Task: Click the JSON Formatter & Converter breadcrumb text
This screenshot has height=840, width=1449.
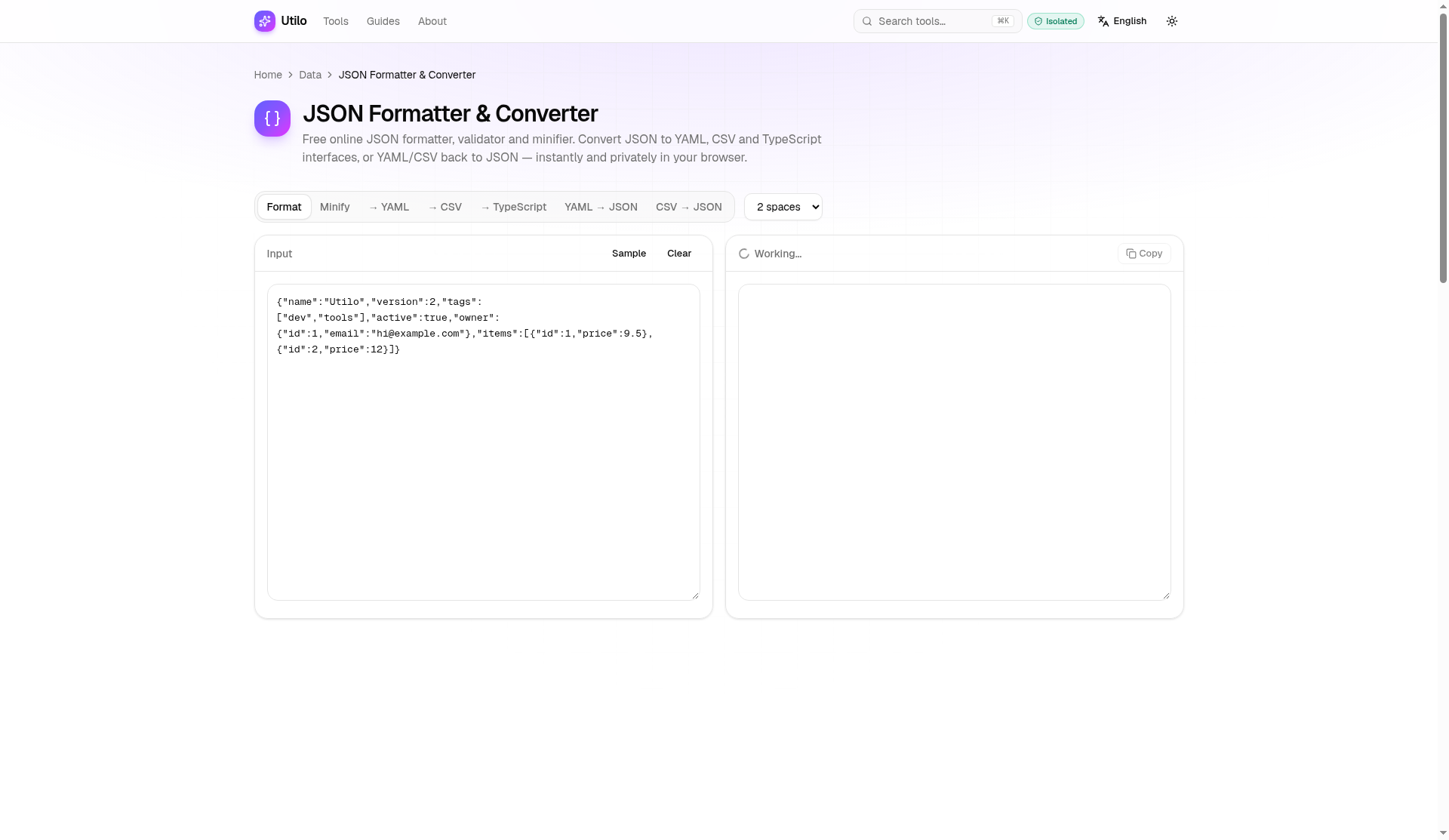Action: pos(407,75)
